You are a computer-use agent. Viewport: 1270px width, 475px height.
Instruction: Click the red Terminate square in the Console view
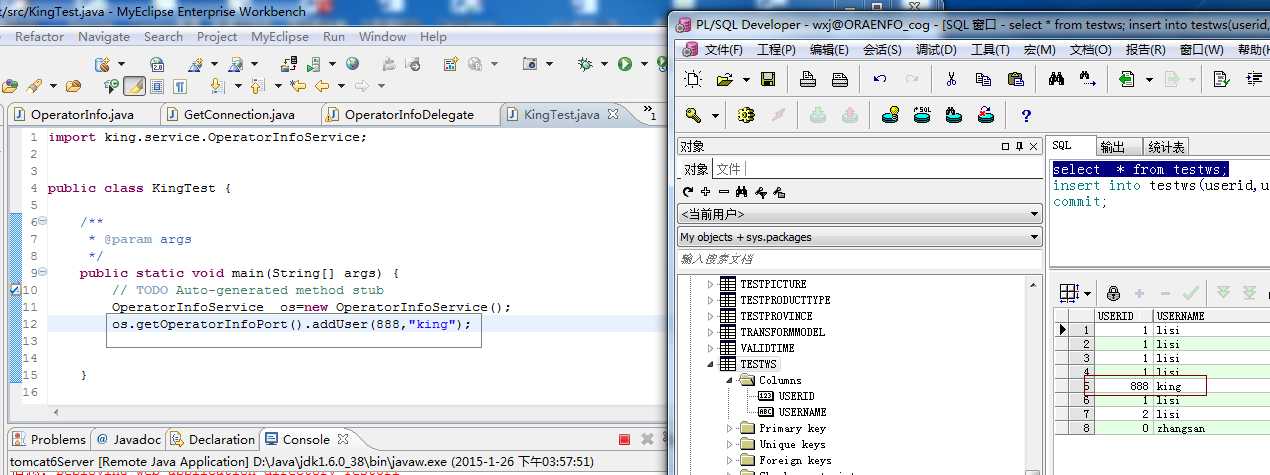624,440
